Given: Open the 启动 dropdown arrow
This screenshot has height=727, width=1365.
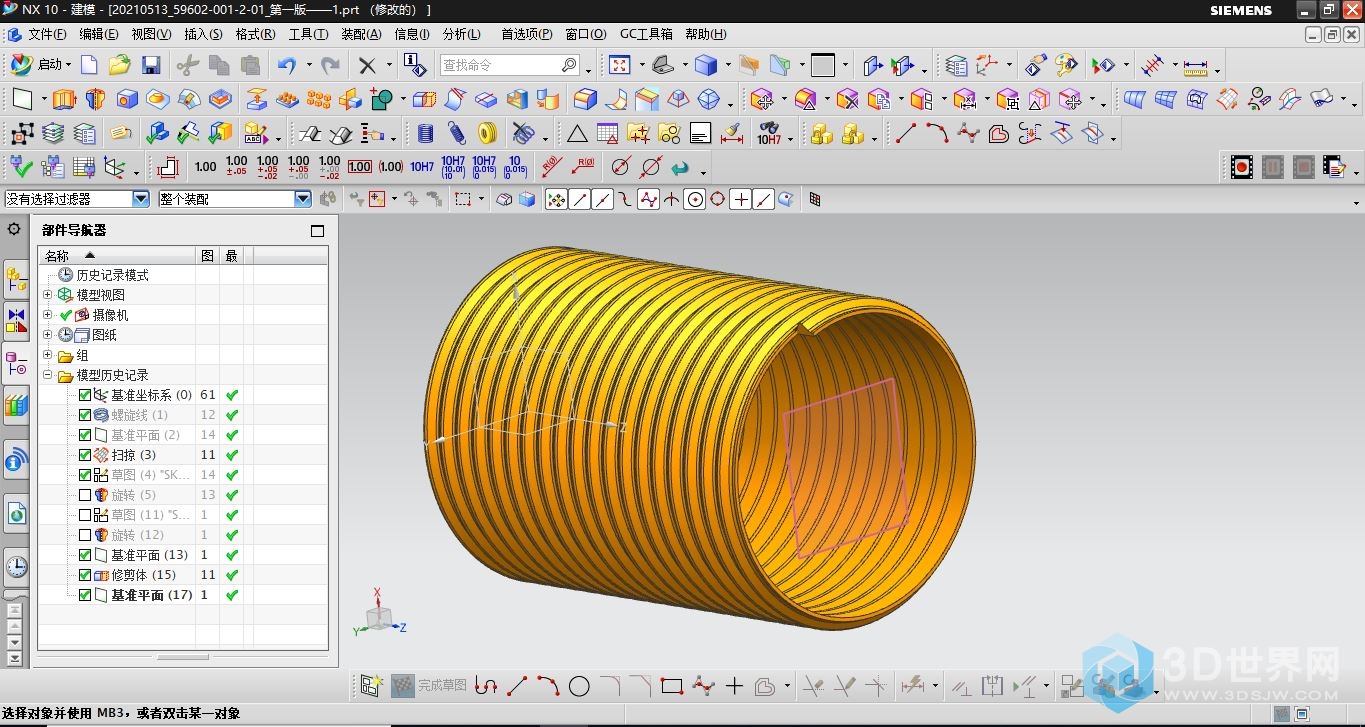Looking at the screenshot, I should [x=69, y=66].
